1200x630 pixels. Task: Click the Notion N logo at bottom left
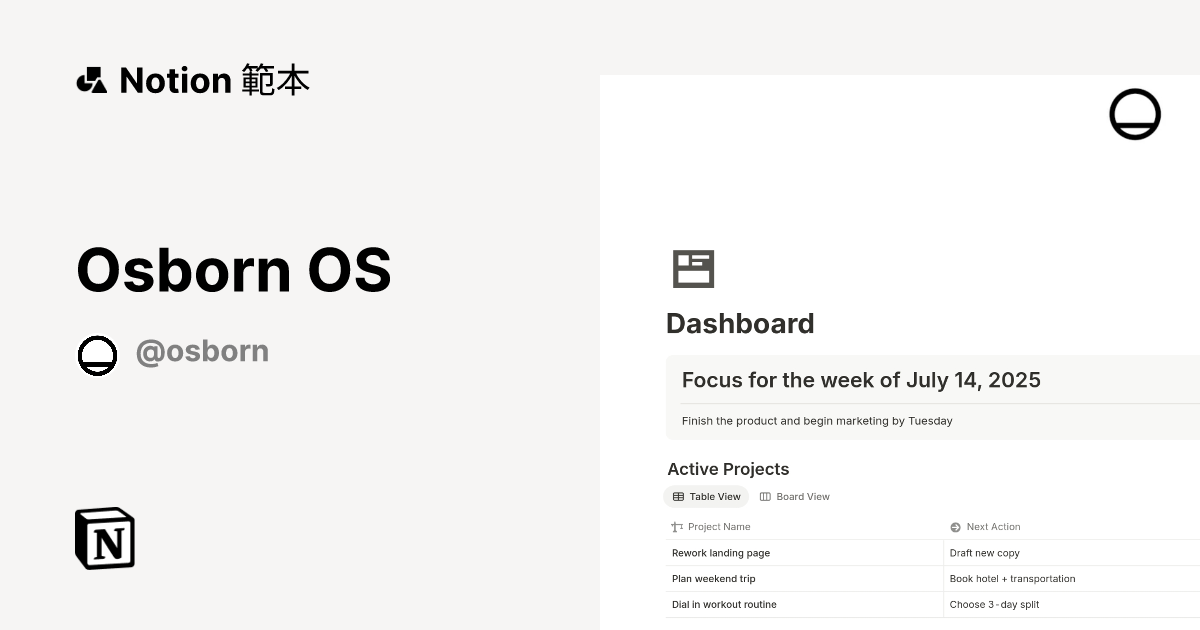(x=104, y=538)
